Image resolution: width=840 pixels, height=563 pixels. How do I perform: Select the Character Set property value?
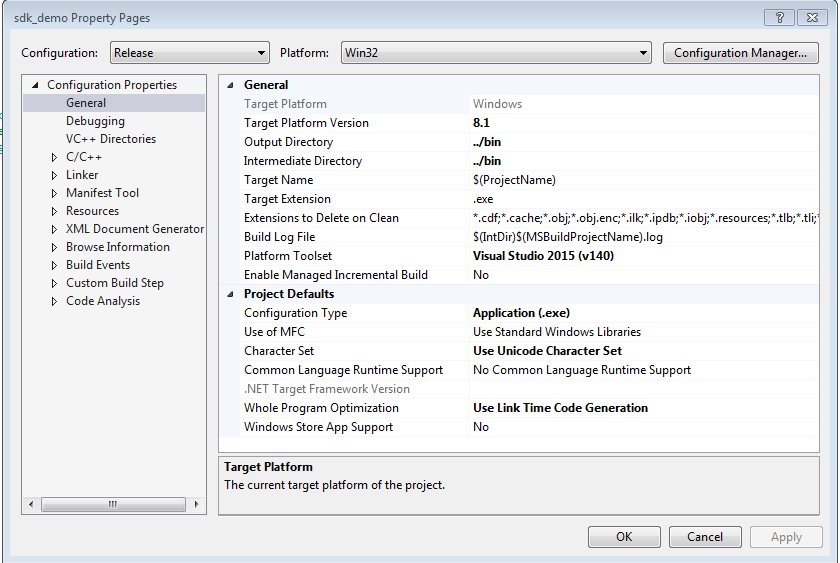point(640,351)
